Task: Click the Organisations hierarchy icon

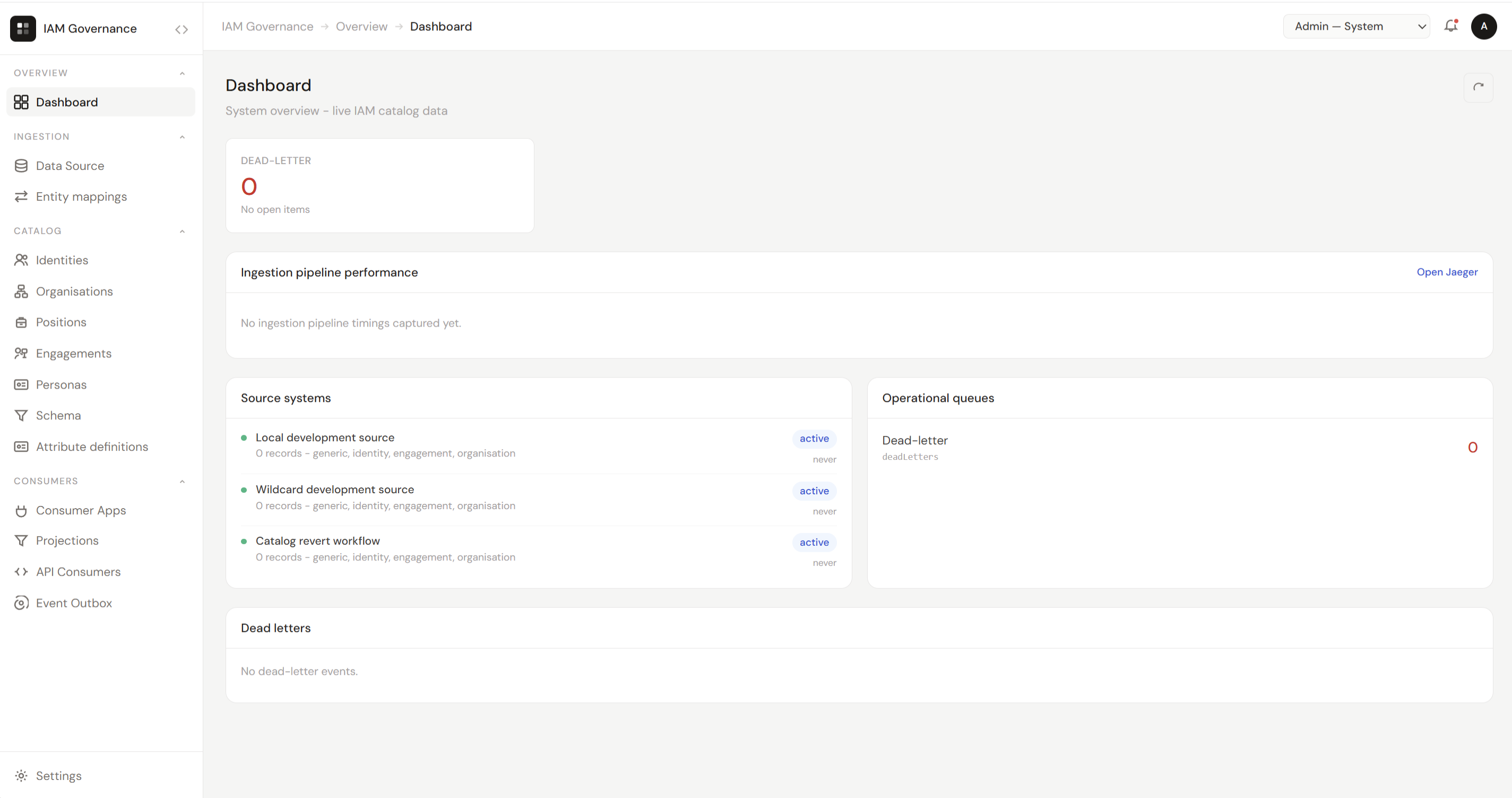Action: click(x=21, y=291)
